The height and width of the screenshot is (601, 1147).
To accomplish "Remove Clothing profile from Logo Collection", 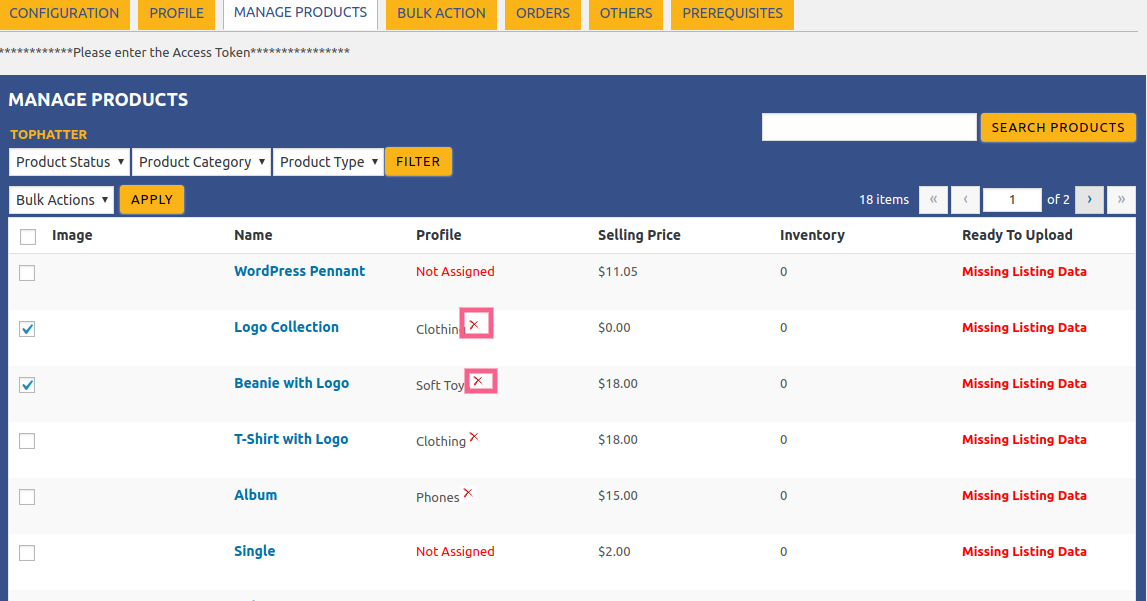I will (474, 325).
